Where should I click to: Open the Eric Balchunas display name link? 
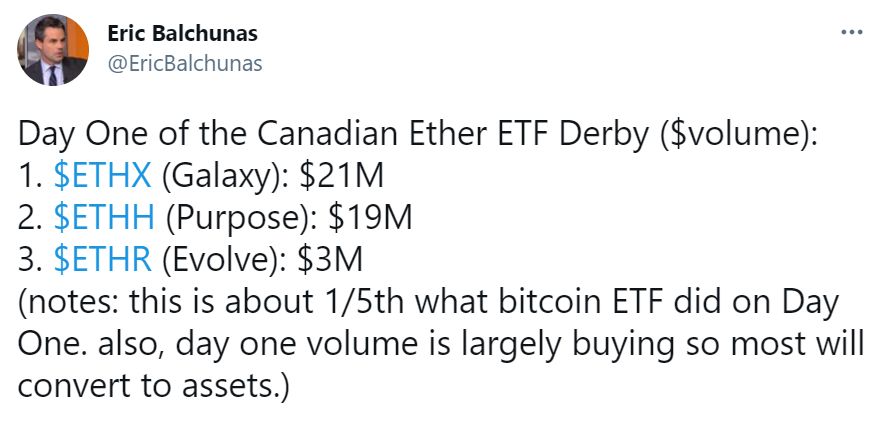tap(182, 34)
